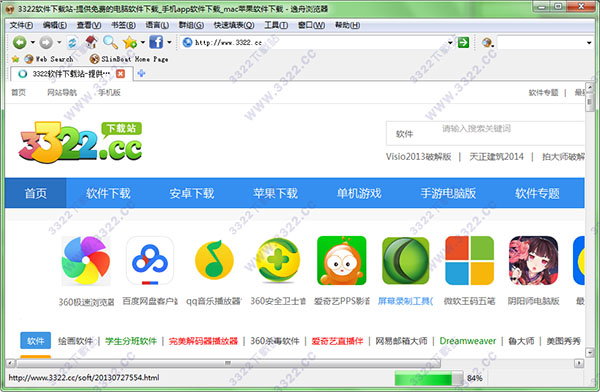Click the search engine icon beside search box
This screenshot has height=392, width=600.
tap(487, 42)
